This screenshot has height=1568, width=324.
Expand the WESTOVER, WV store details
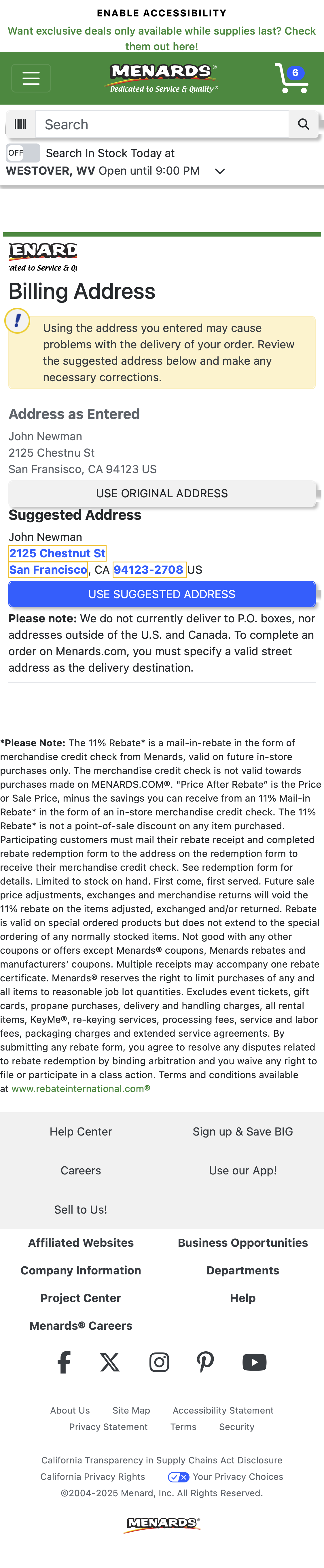[x=219, y=171]
